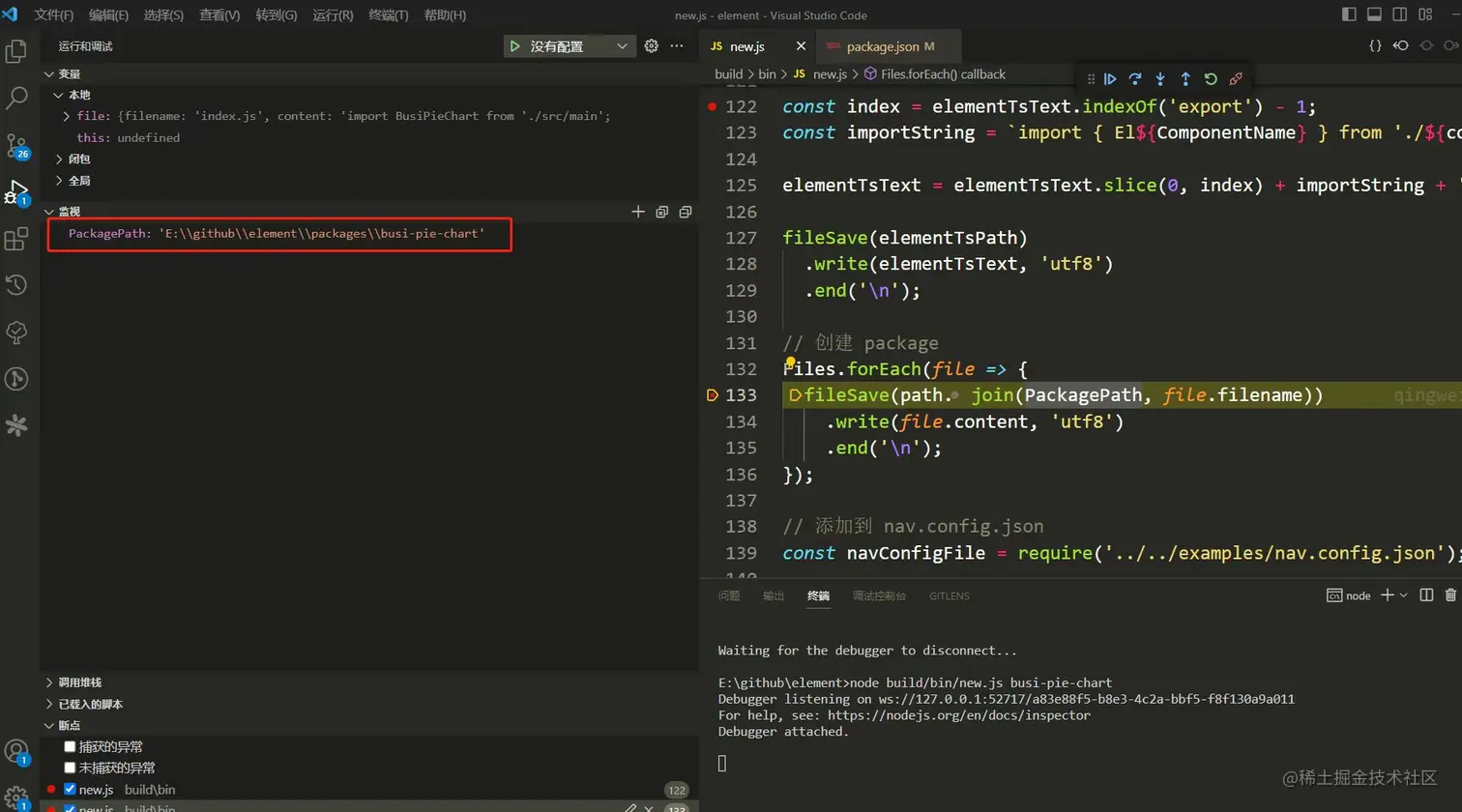Viewport: 1462px width, 812px height.
Task: Click Step Over in the debug toolbar
Action: tap(1135, 79)
